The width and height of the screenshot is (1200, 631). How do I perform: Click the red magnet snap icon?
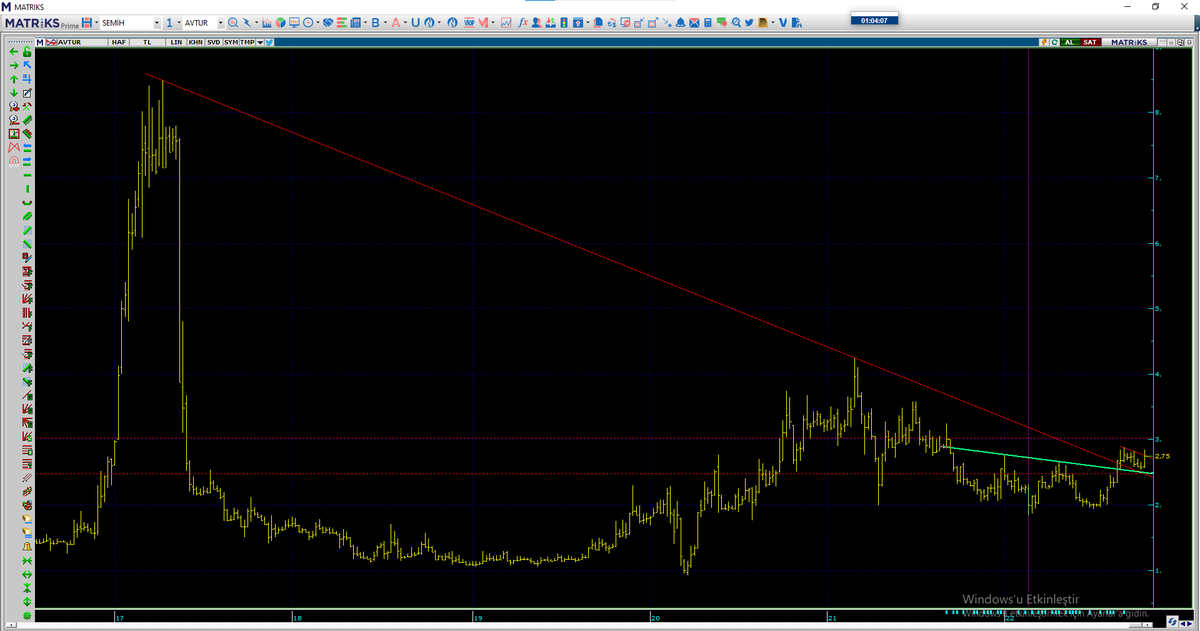coord(14,160)
